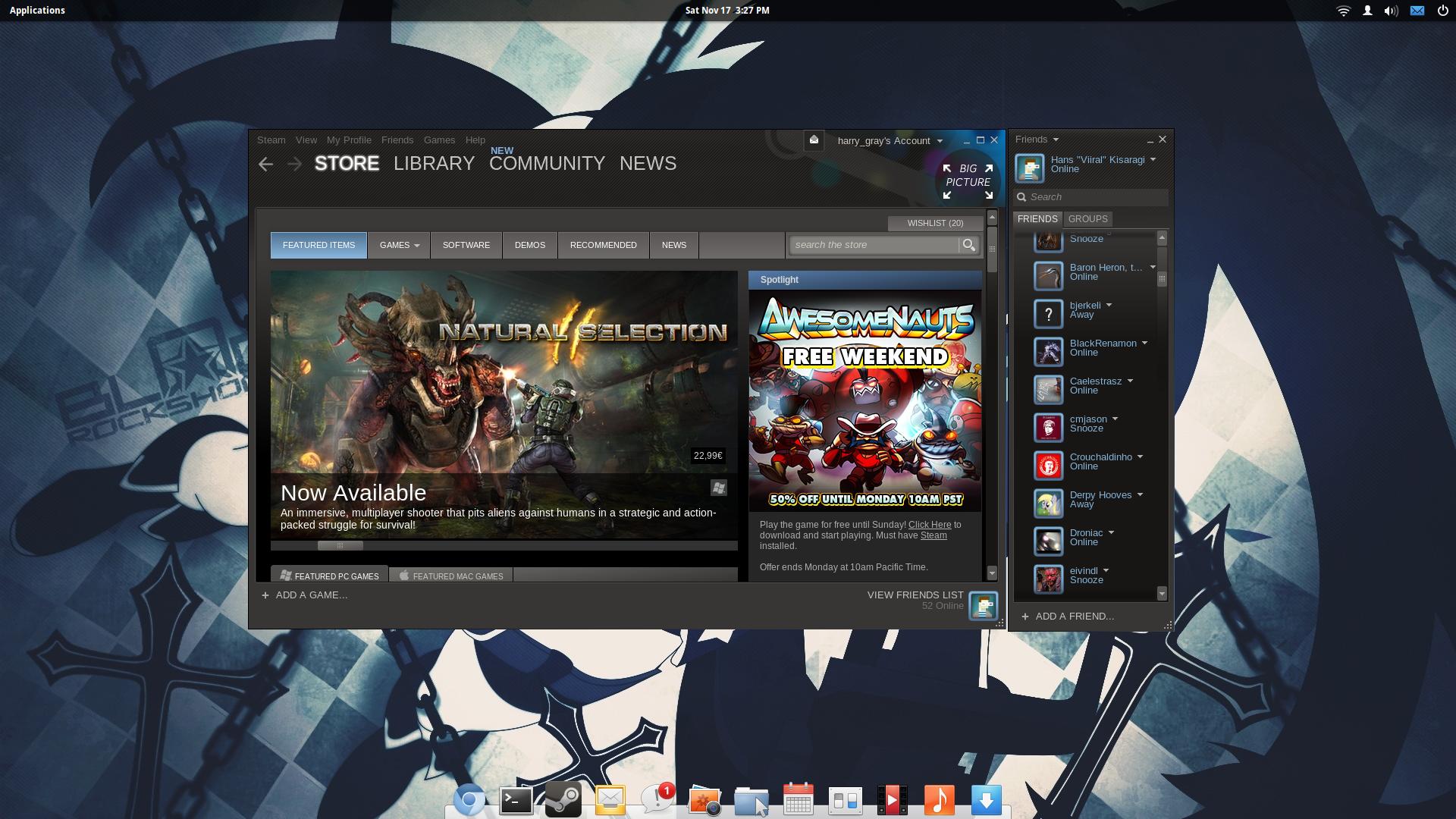Click the Windows platform icon on banner
1456x819 pixels.
pos(719,488)
